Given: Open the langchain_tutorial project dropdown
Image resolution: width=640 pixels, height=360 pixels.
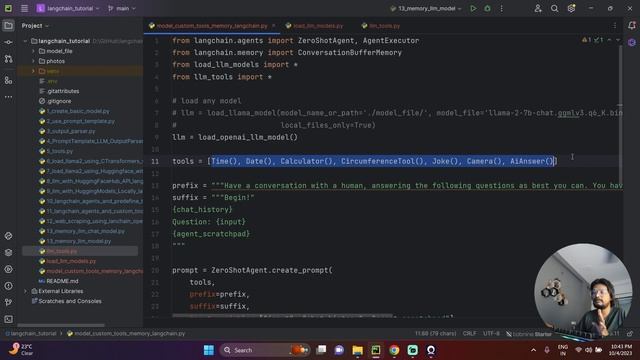Looking at the screenshot, I should [x=68, y=8].
